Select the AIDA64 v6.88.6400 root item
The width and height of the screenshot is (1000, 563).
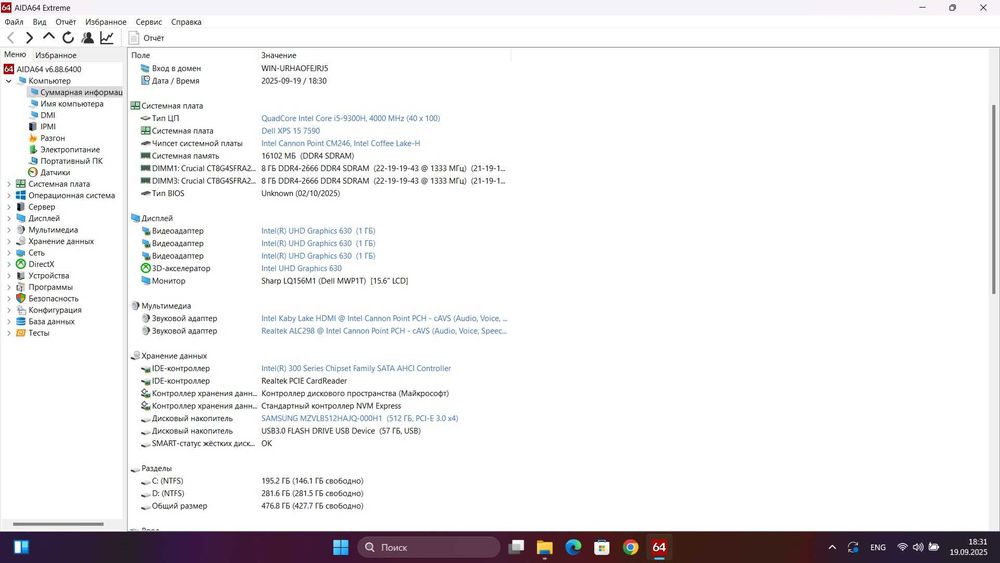click(48, 69)
